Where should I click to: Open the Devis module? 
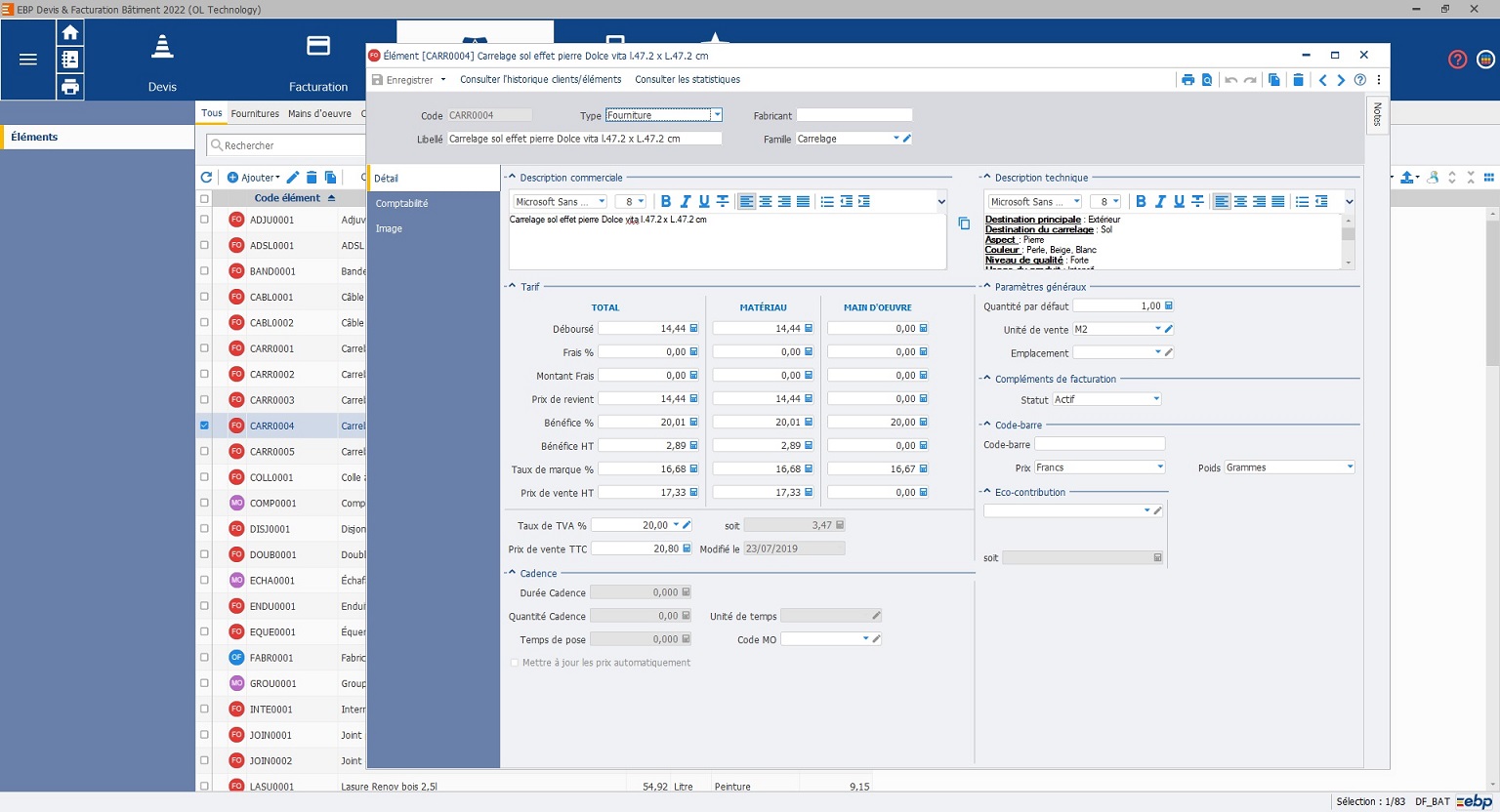coord(162,62)
